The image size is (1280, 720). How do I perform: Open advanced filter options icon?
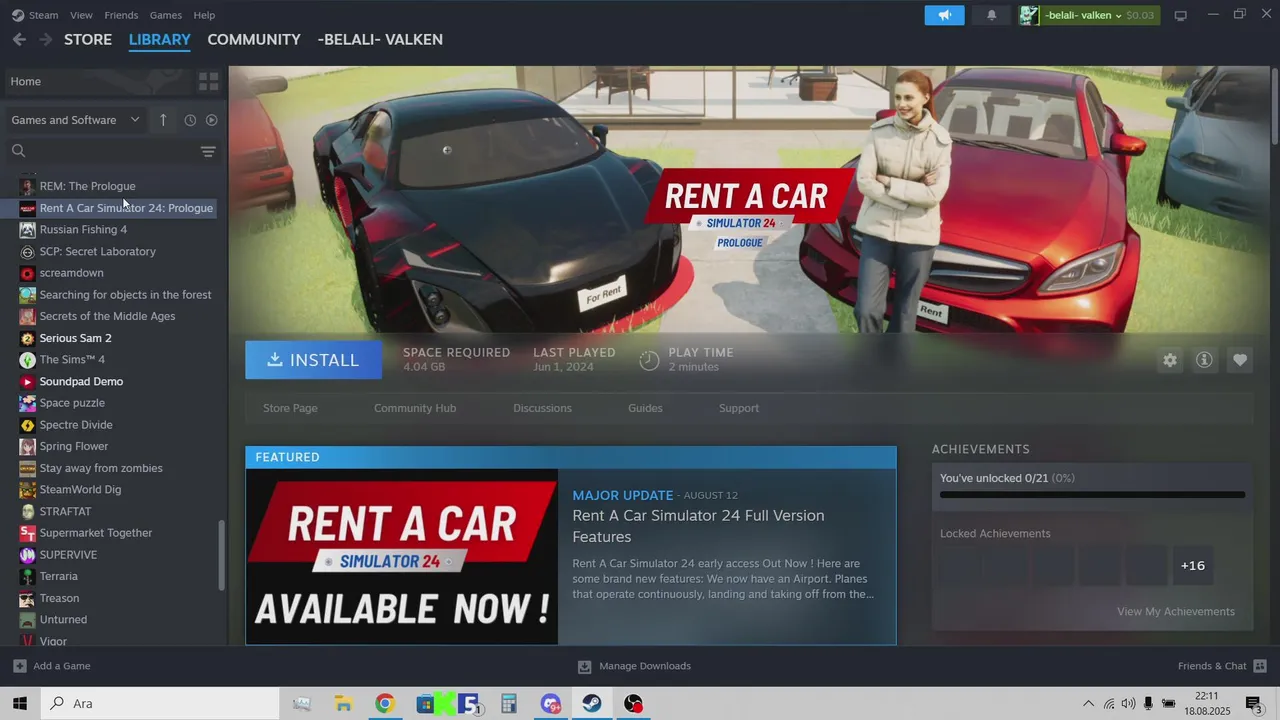point(208,152)
